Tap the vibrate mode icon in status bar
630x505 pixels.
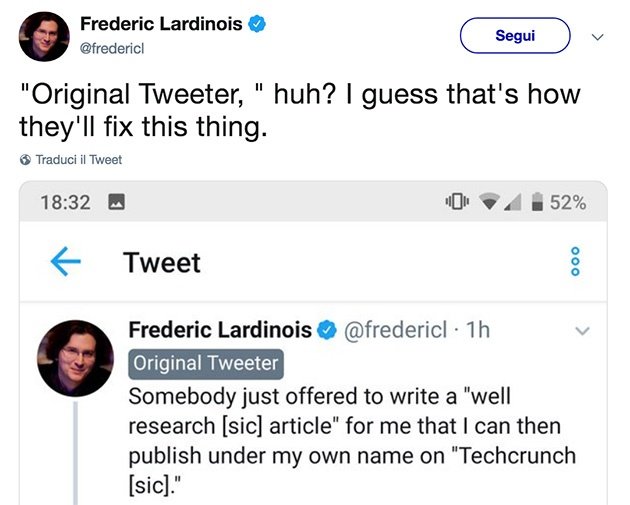point(457,203)
